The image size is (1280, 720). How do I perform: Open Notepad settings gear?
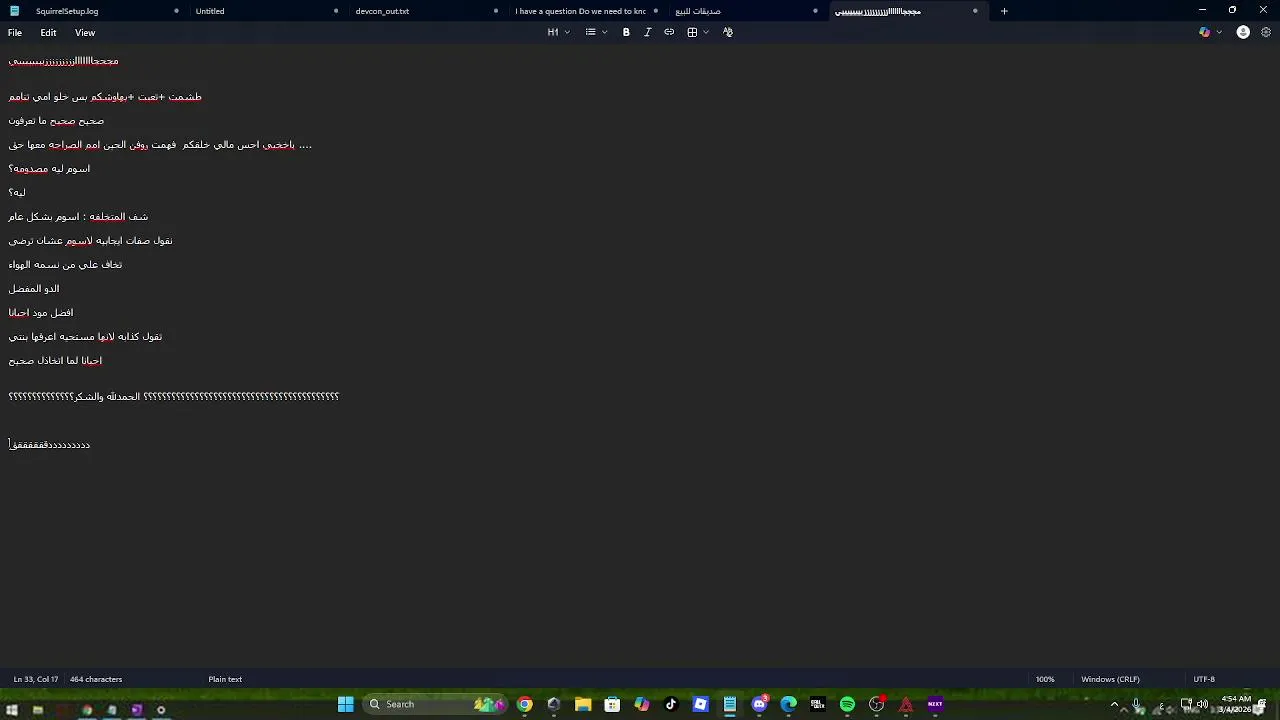pyautogui.click(x=1266, y=32)
